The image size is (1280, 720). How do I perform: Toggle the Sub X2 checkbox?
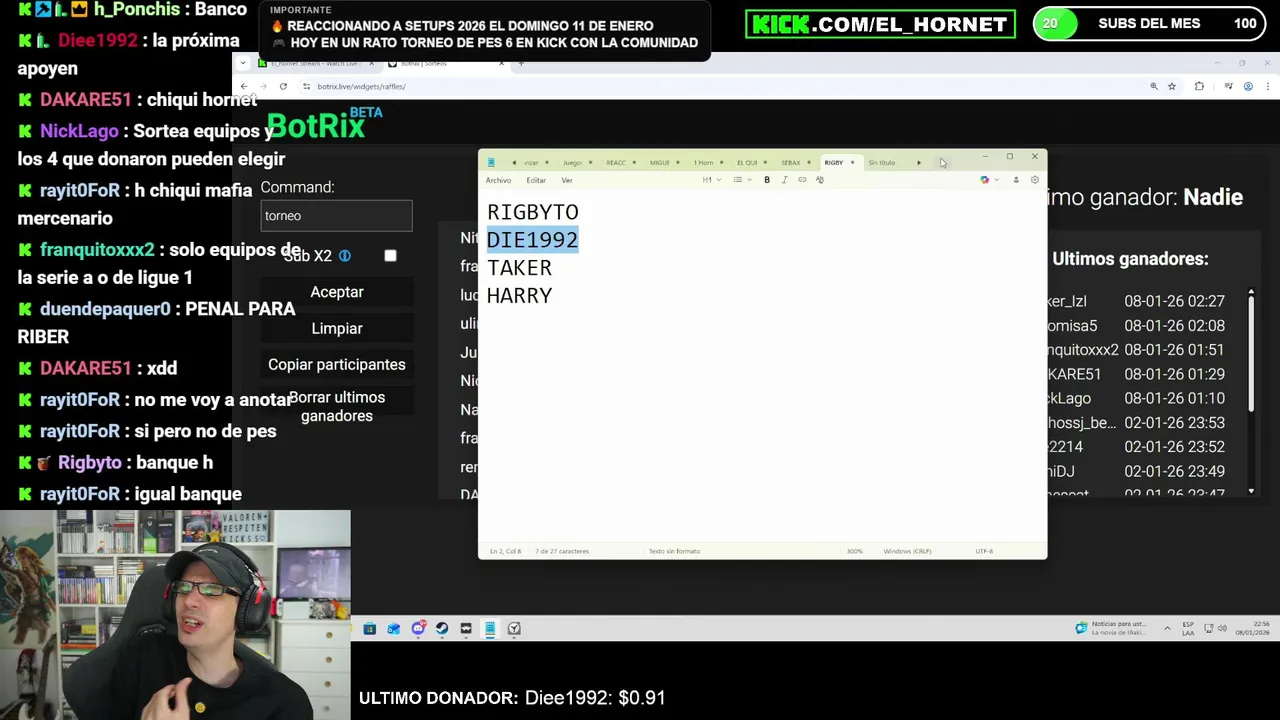[x=390, y=256]
